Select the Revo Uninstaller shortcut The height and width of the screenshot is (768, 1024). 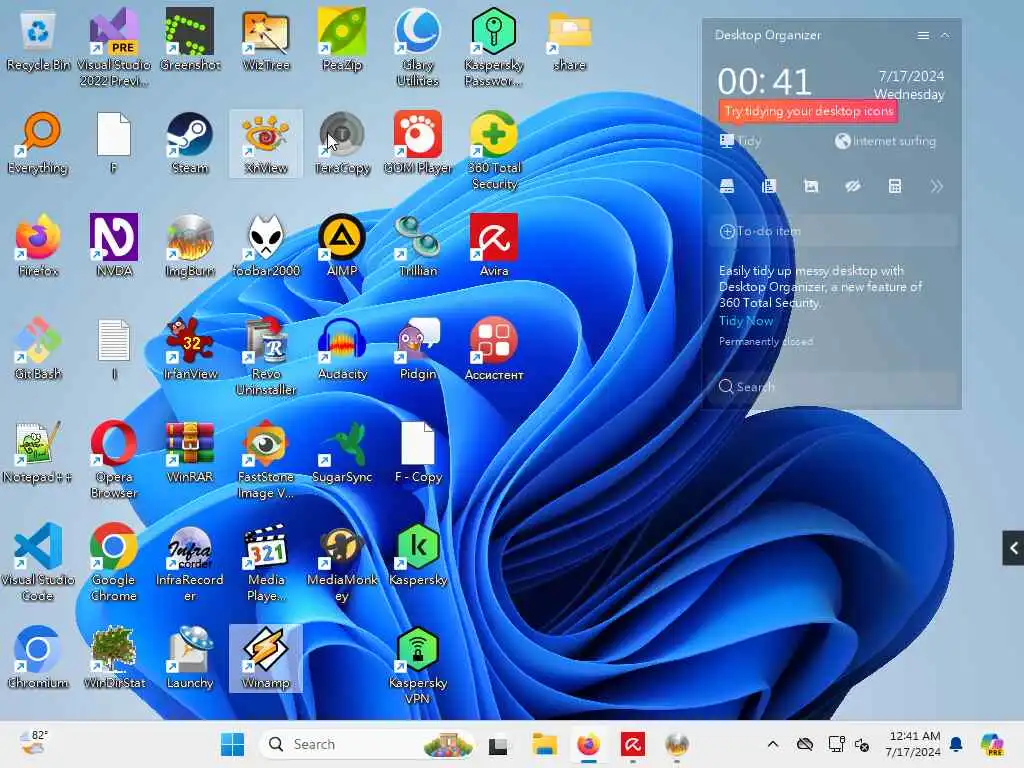266,356
